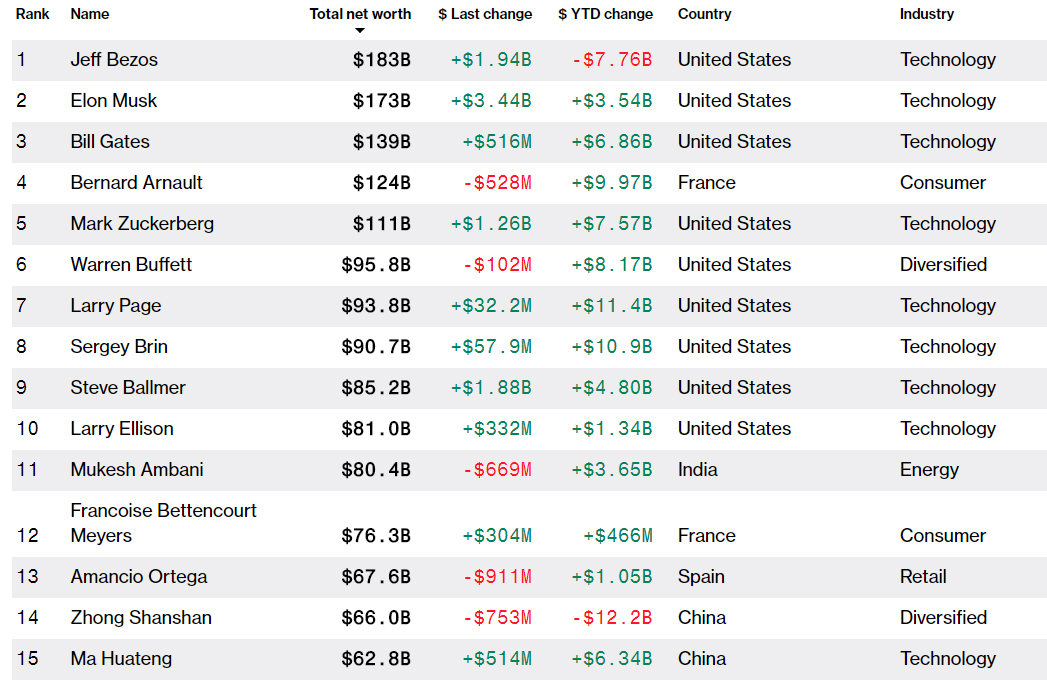
Task: Click the sort arrow under Total net worth
Action: 360,31
